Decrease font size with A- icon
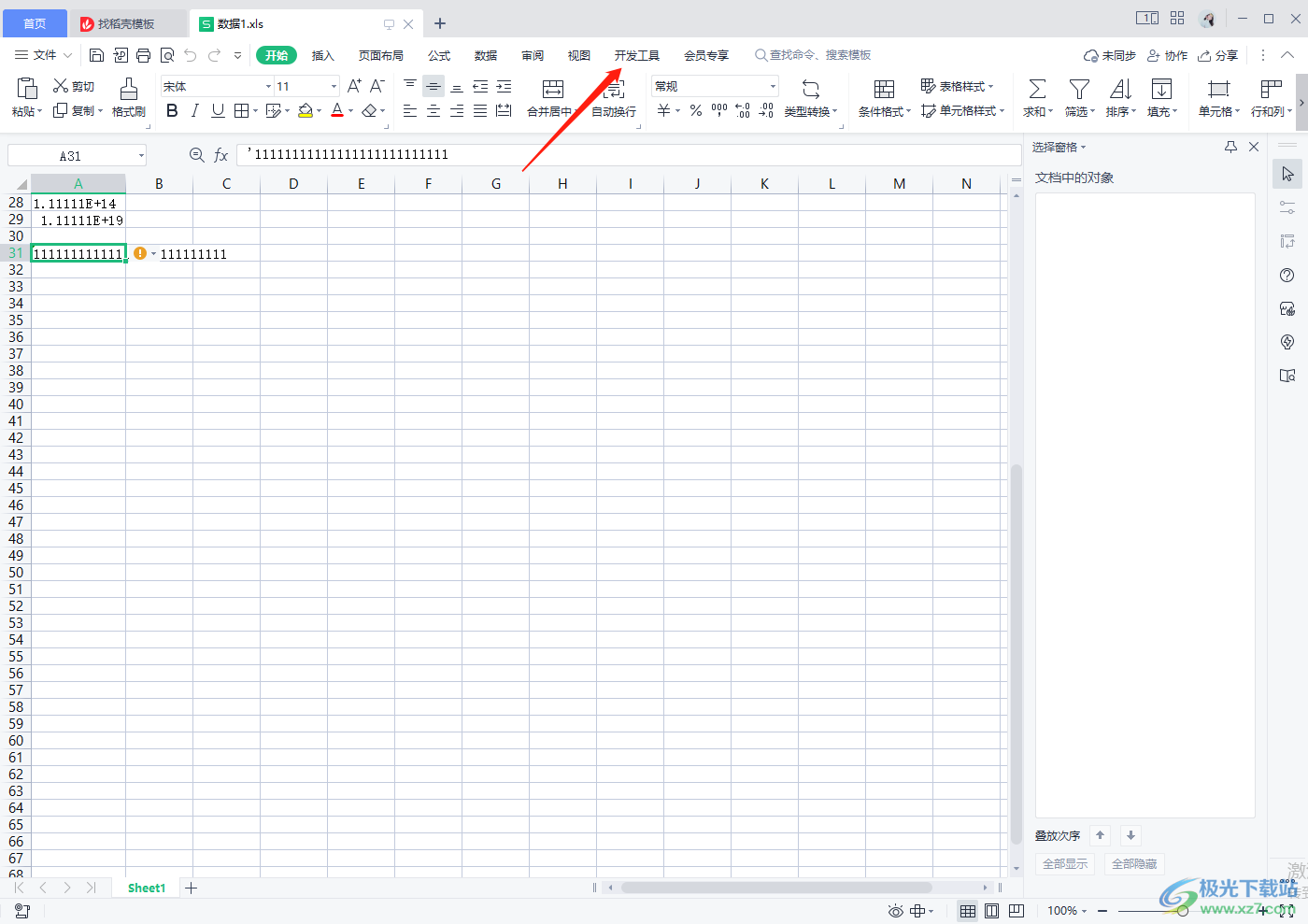Screen dimensions: 1308x924 pos(377,86)
